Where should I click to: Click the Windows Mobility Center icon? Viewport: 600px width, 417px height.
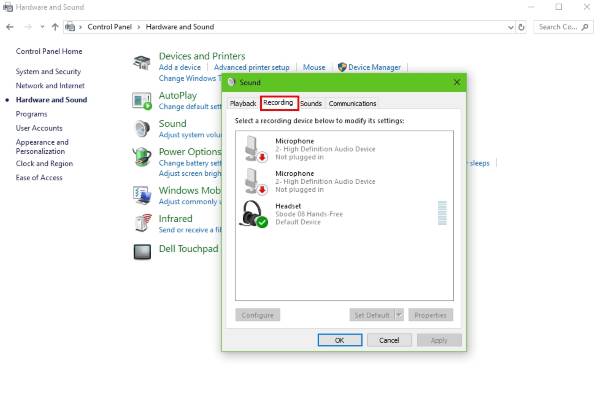pyautogui.click(x=142, y=195)
